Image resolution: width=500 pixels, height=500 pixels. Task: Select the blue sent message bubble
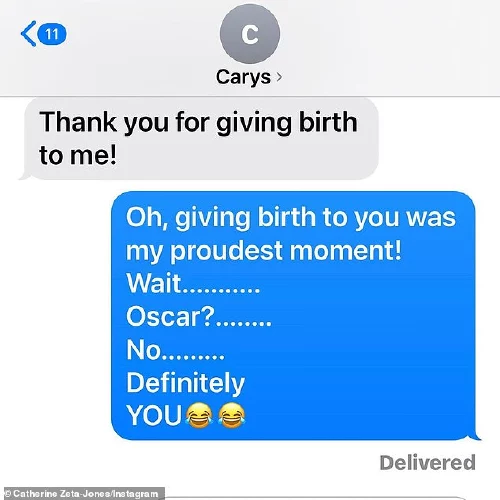[295, 316]
